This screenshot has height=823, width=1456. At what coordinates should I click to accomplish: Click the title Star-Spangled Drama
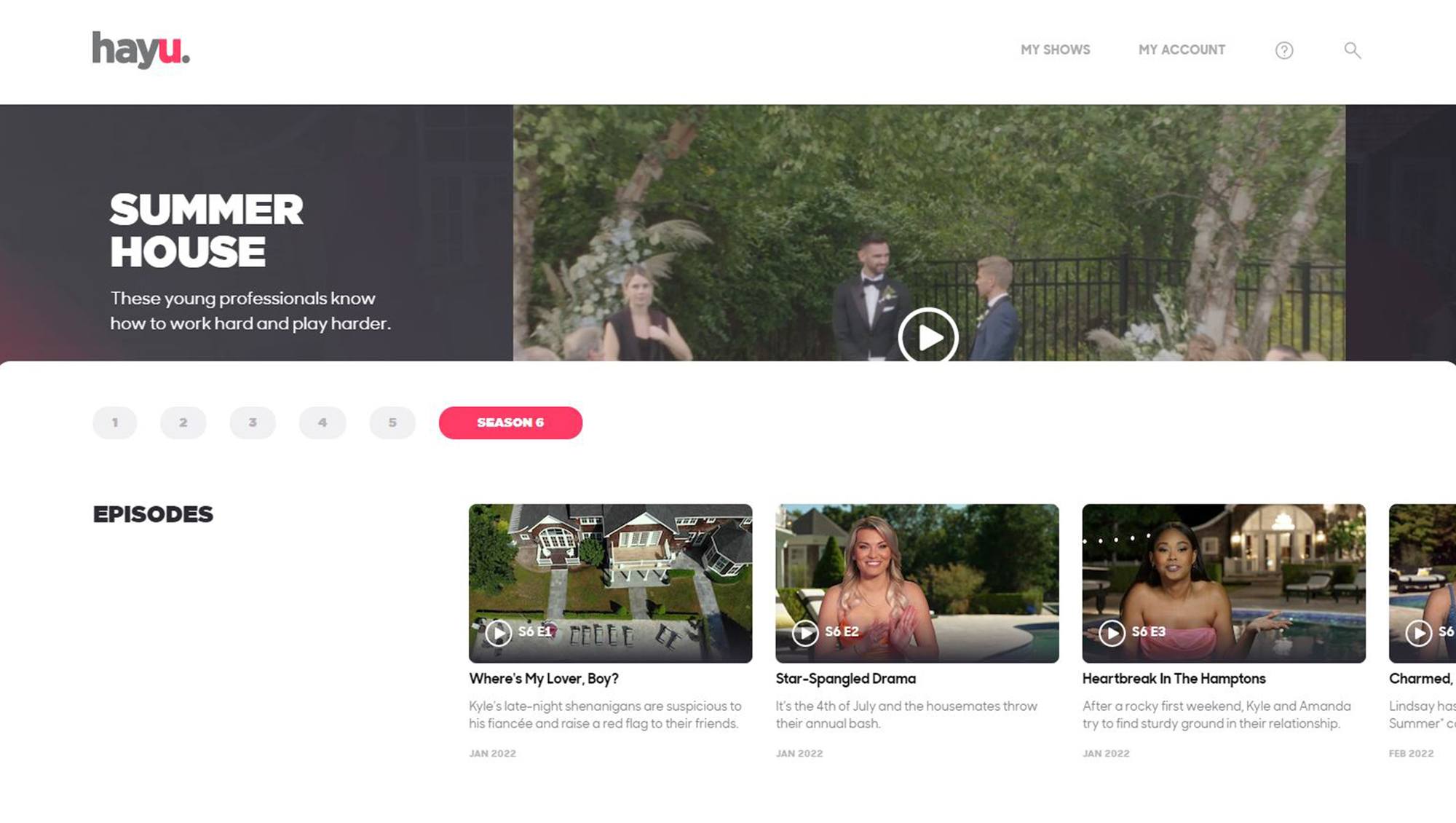click(846, 678)
